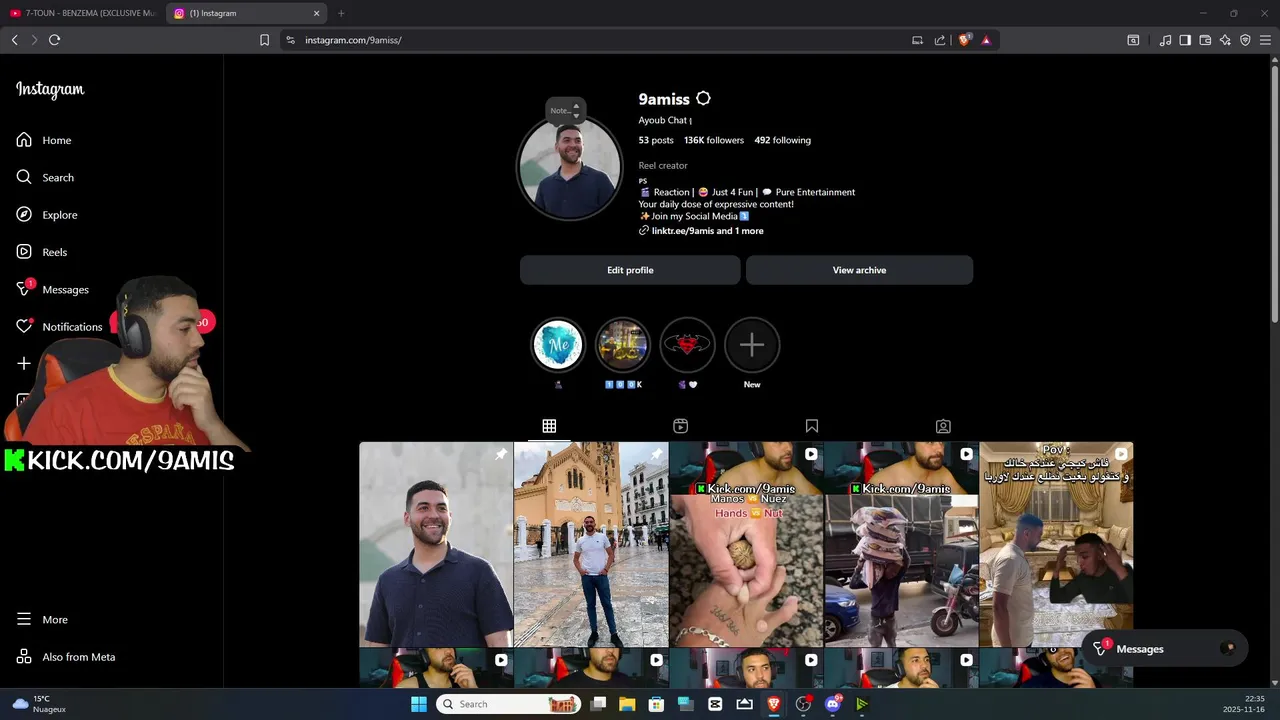Open profile options gear next to 9amiss
The height and width of the screenshot is (720, 1280).
(703, 98)
